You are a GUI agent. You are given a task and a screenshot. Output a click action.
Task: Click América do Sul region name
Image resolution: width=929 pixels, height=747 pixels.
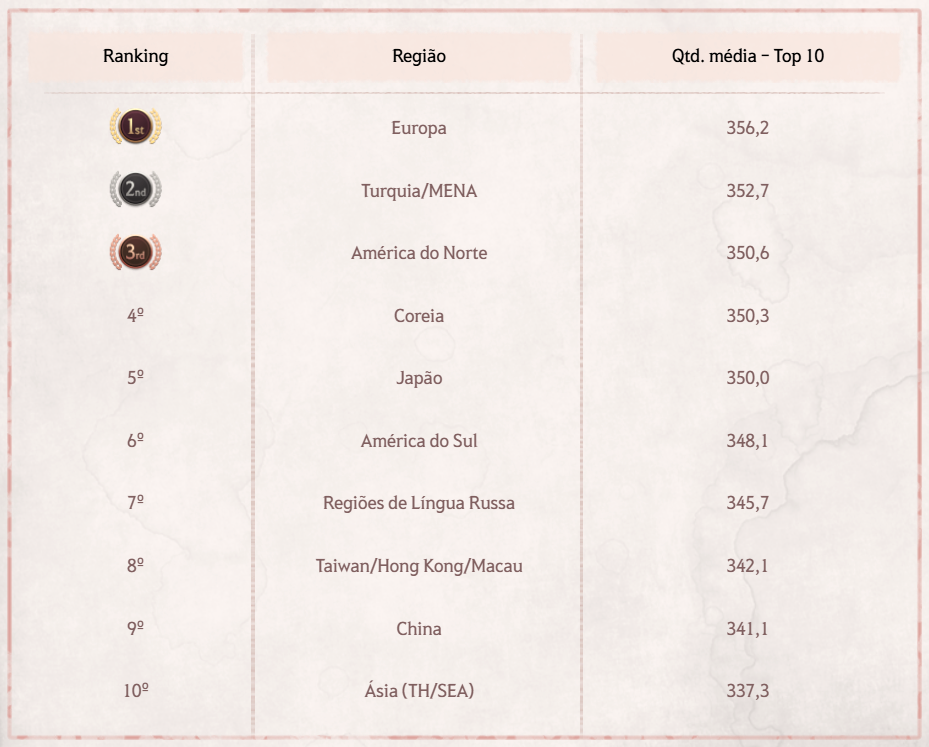(x=419, y=441)
